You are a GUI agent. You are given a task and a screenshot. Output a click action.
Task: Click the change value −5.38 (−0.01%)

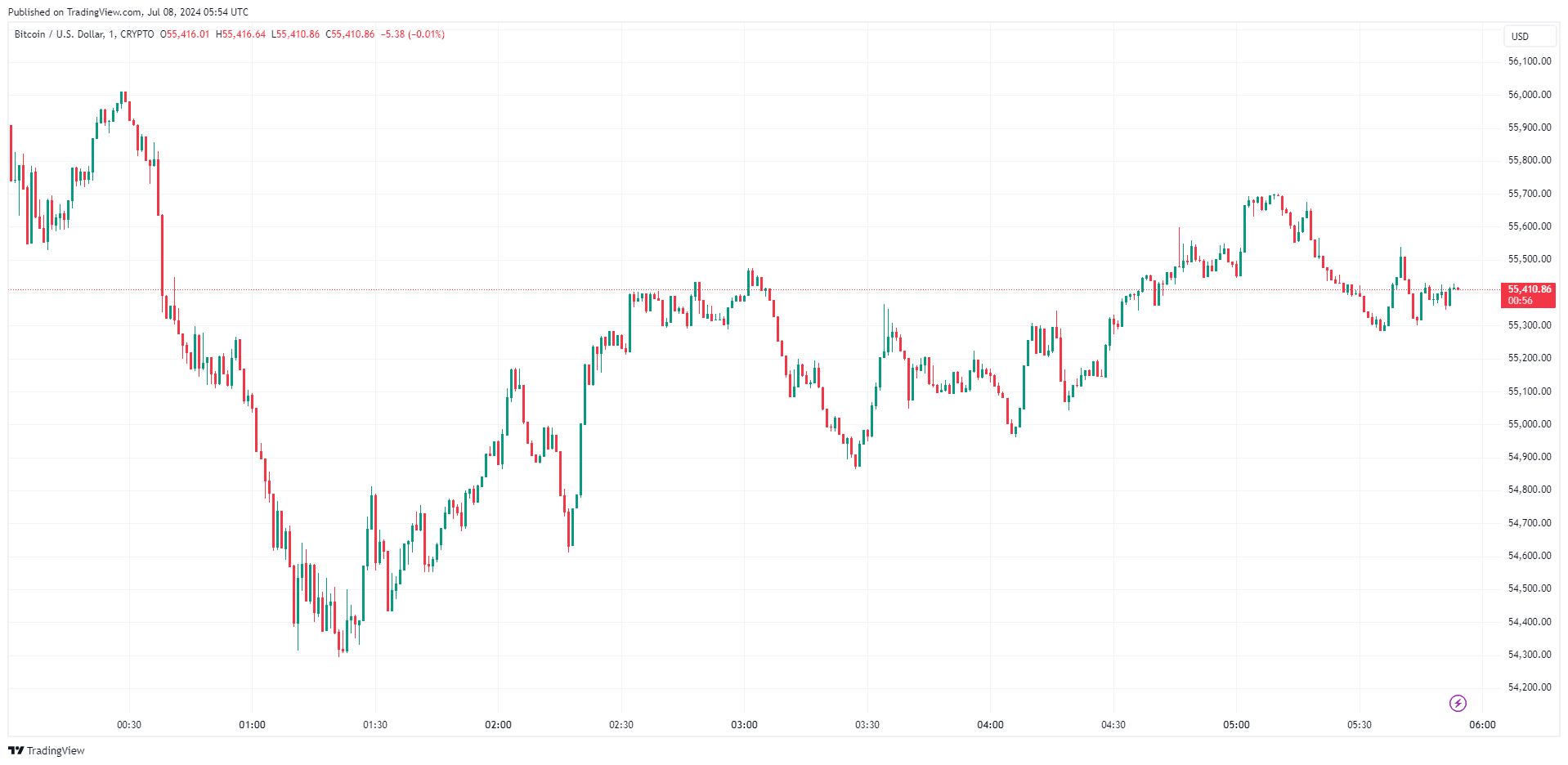tap(413, 34)
